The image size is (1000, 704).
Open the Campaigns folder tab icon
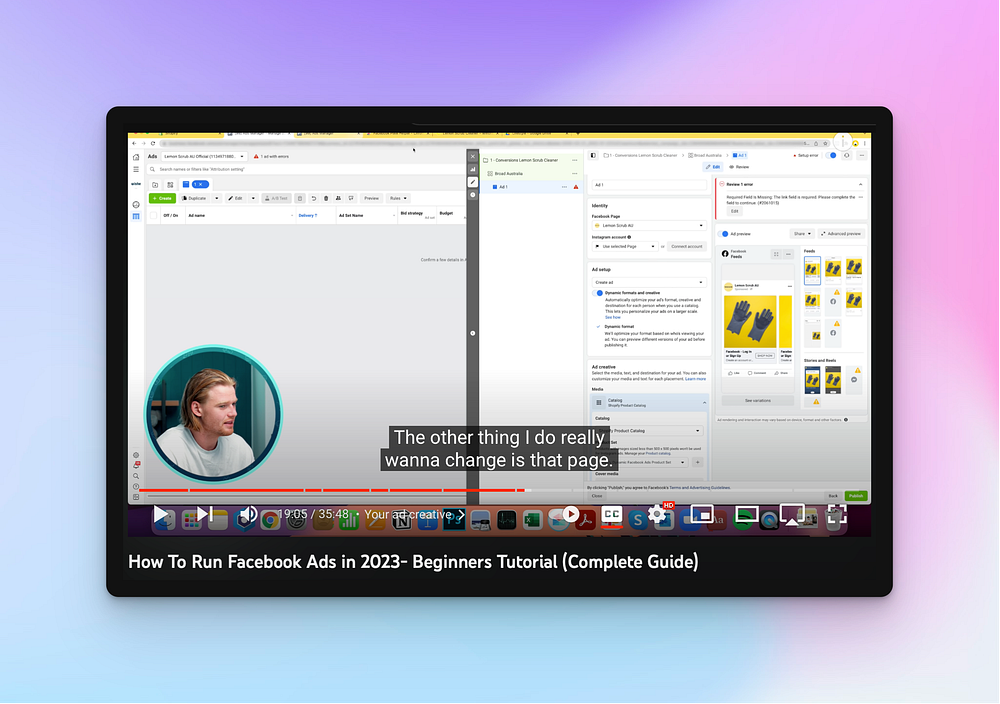(x=155, y=184)
